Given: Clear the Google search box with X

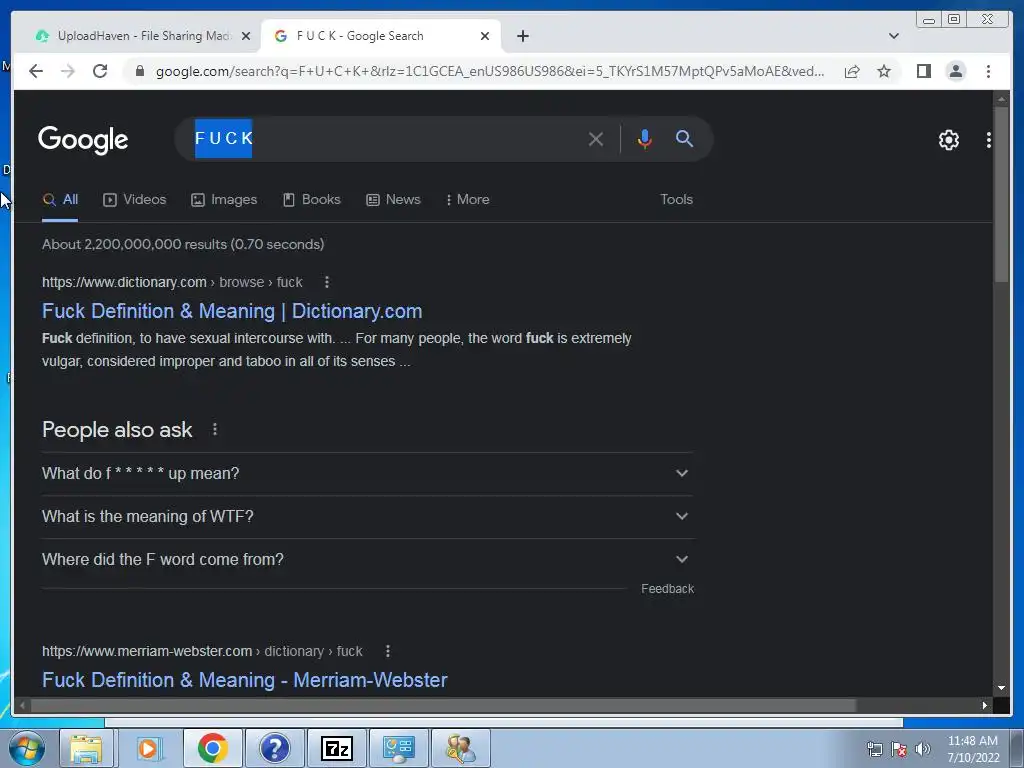Looking at the screenshot, I should [x=596, y=139].
